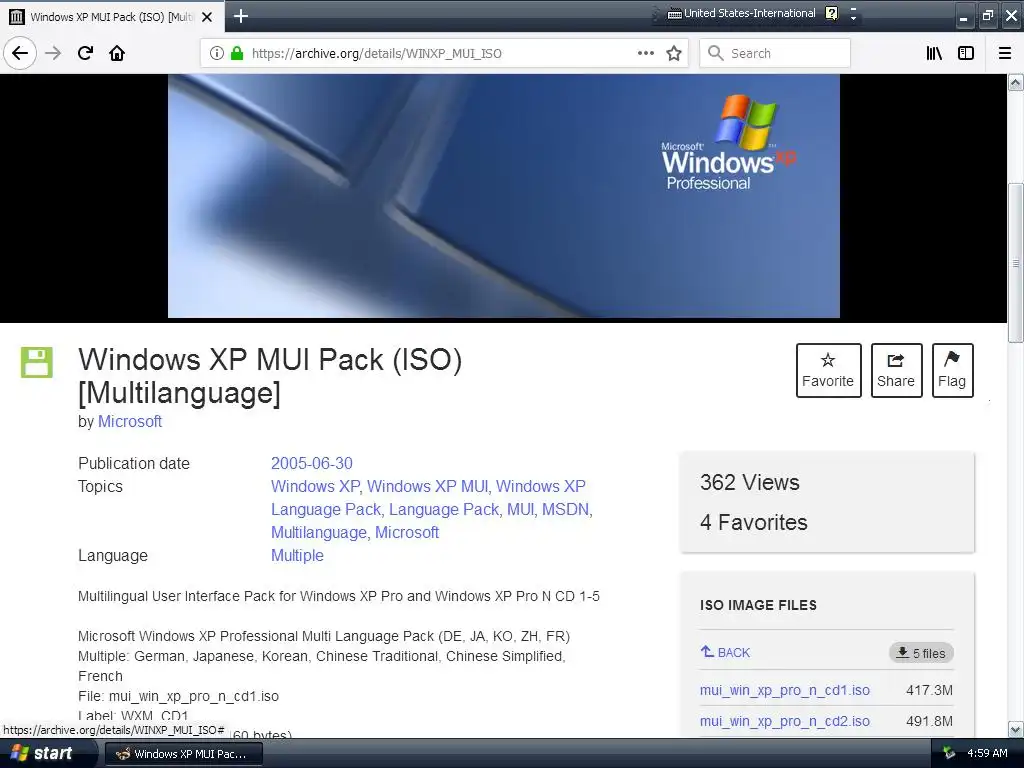Click the Windows XP Professional banner image
The image size is (1024, 768).
pos(504,196)
